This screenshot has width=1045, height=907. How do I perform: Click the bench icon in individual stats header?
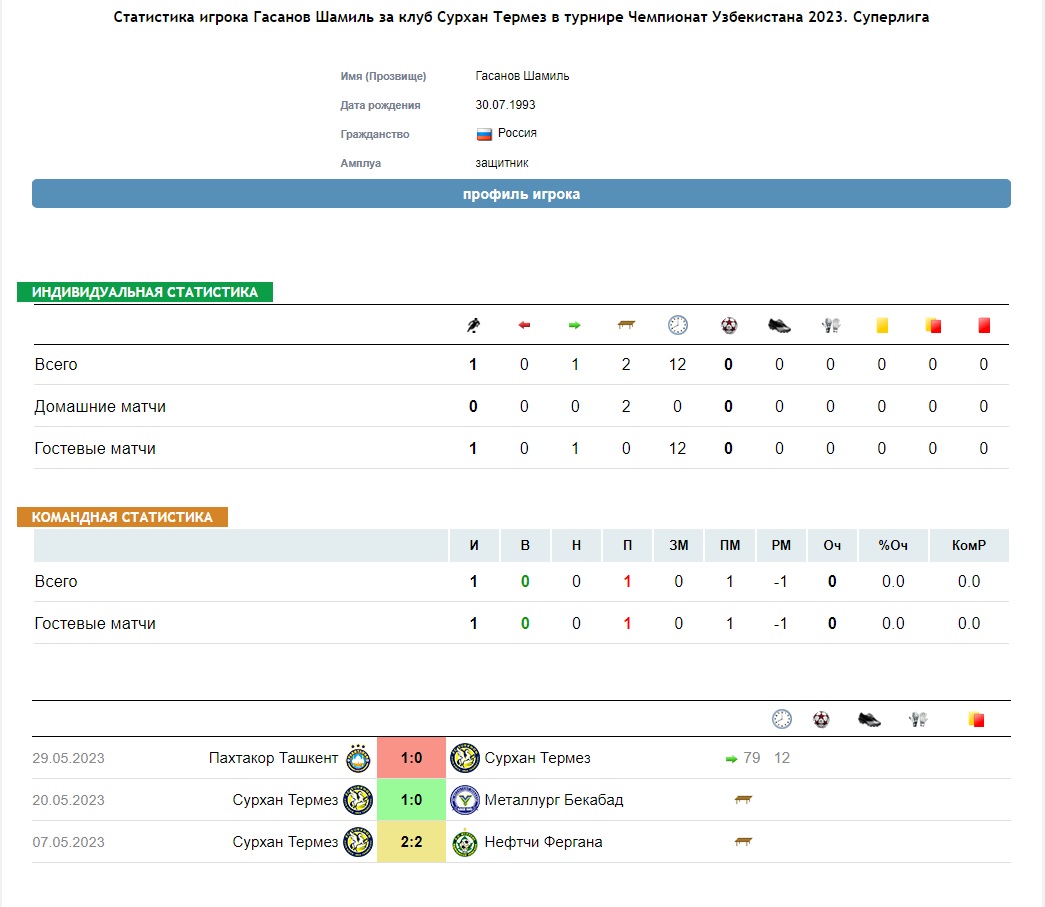coord(626,325)
